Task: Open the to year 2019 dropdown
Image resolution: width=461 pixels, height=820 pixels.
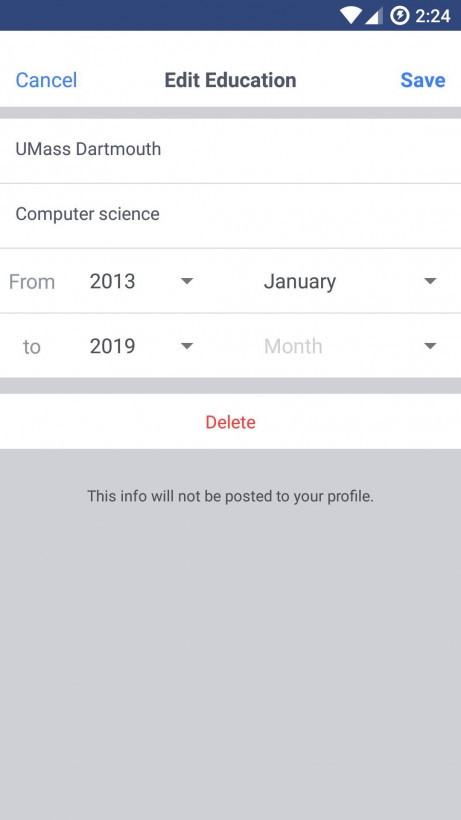Action: click(141, 346)
